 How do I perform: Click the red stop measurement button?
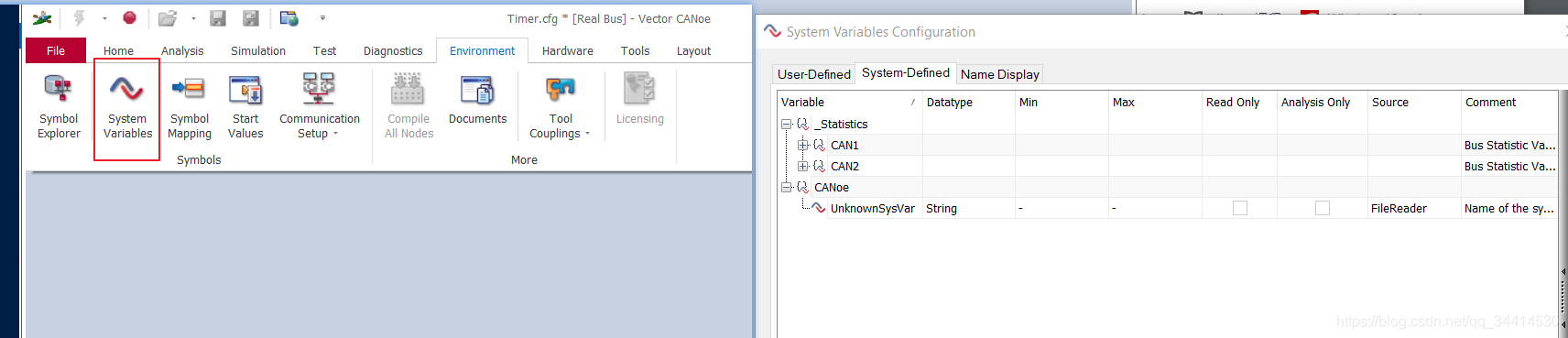point(130,17)
